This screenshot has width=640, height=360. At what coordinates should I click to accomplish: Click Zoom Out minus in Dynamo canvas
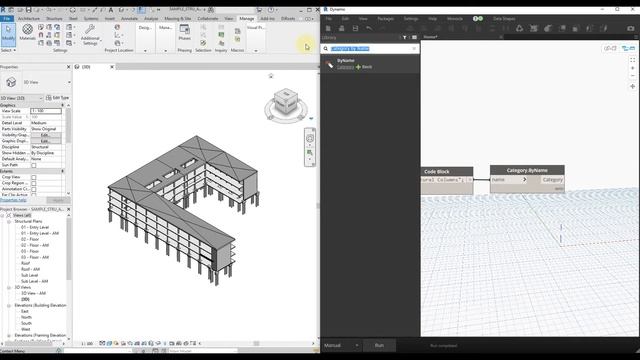click(x=633, y=76)
